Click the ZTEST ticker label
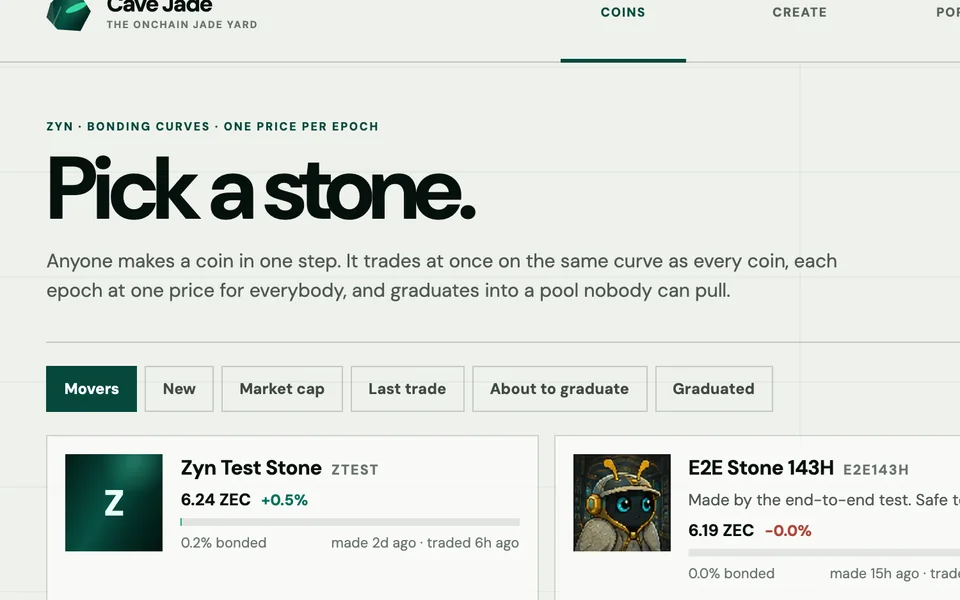The image size is (960, 600). (x=355, y=470)
